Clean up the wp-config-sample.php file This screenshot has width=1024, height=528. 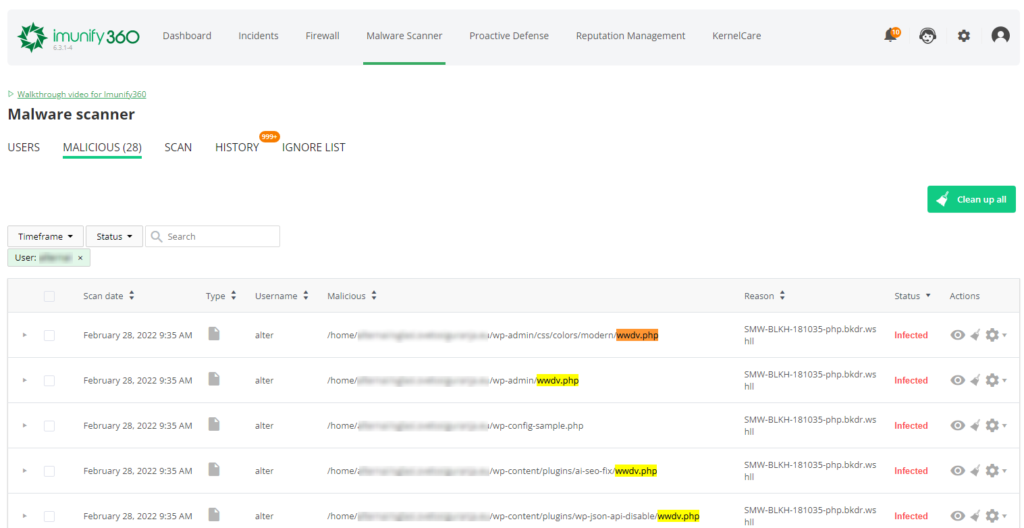[975, 425]
